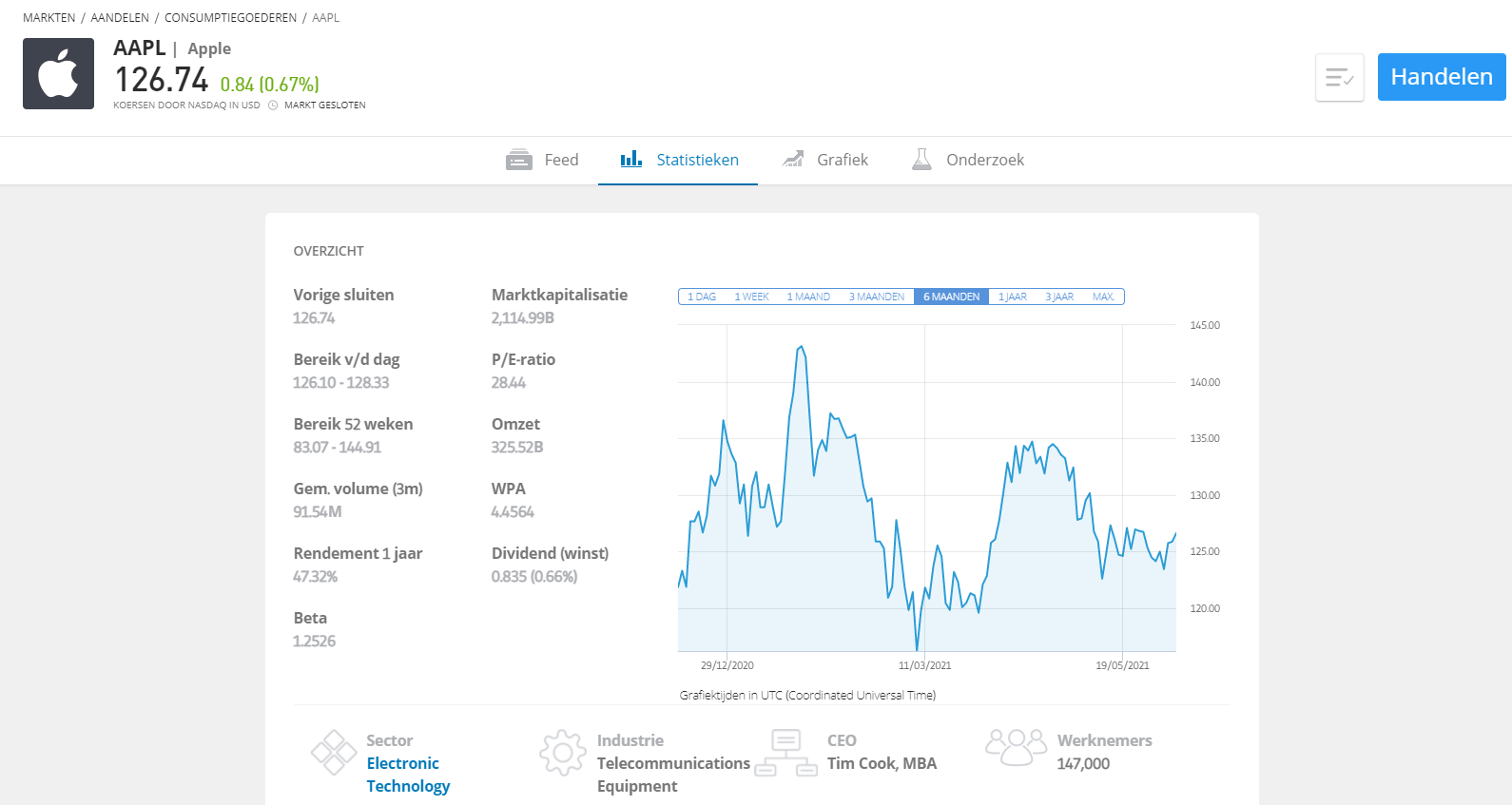
Task: Select the 1 DAG chart range
Action: [x=702, y=297]
